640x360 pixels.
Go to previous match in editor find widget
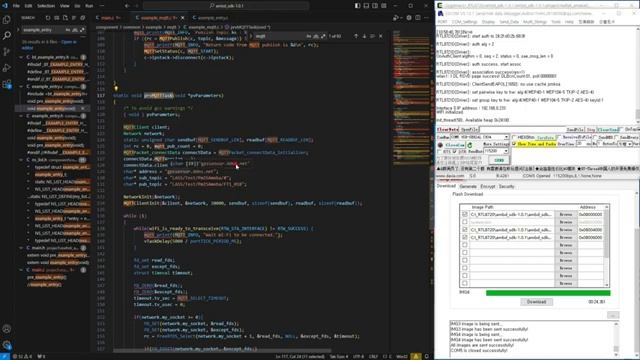click(x=356, y=36)
